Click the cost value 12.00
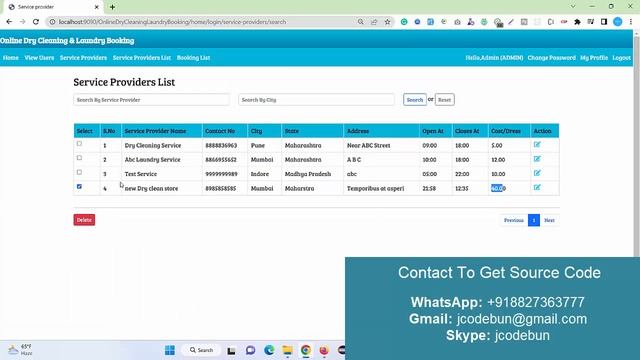 point(498,160)
